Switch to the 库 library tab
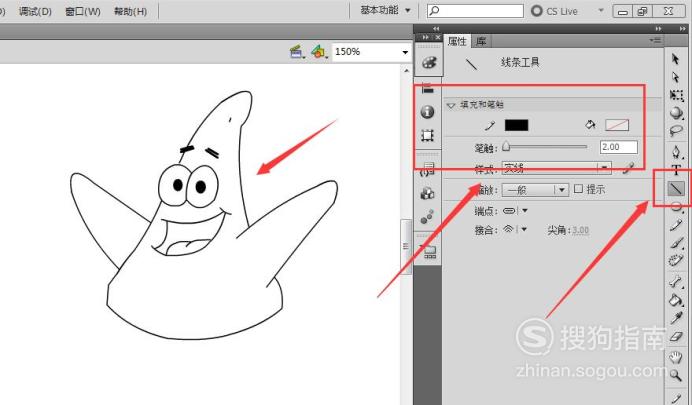This screenshot has height=405, width=692. [x=481, y=41]
